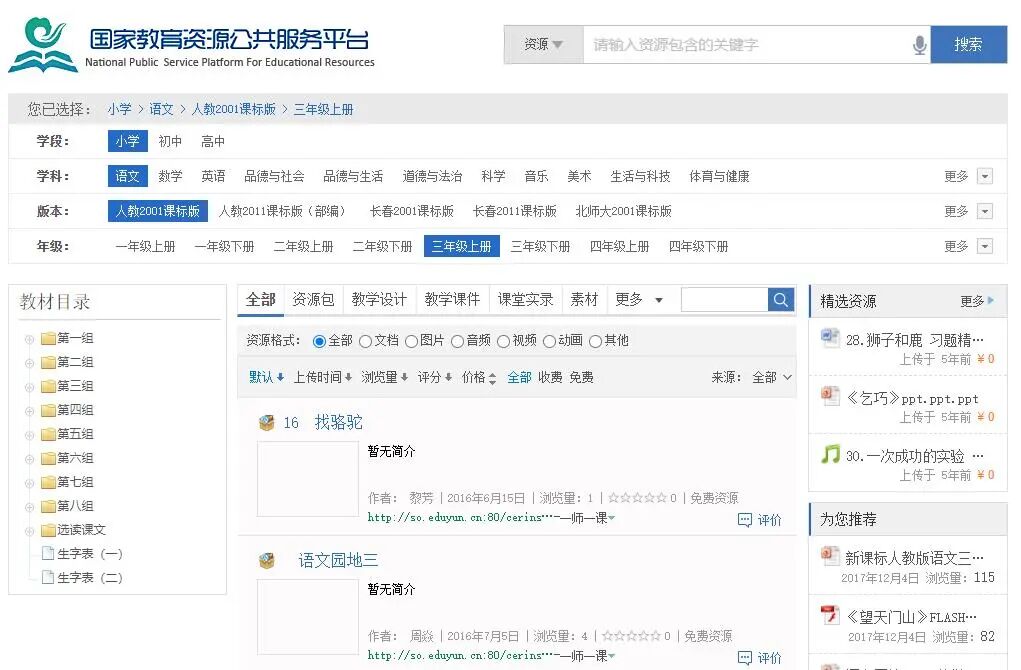Click the ppt icon beside 新课标人教版语文三
1021x670 pixels.
click(830, 555)
